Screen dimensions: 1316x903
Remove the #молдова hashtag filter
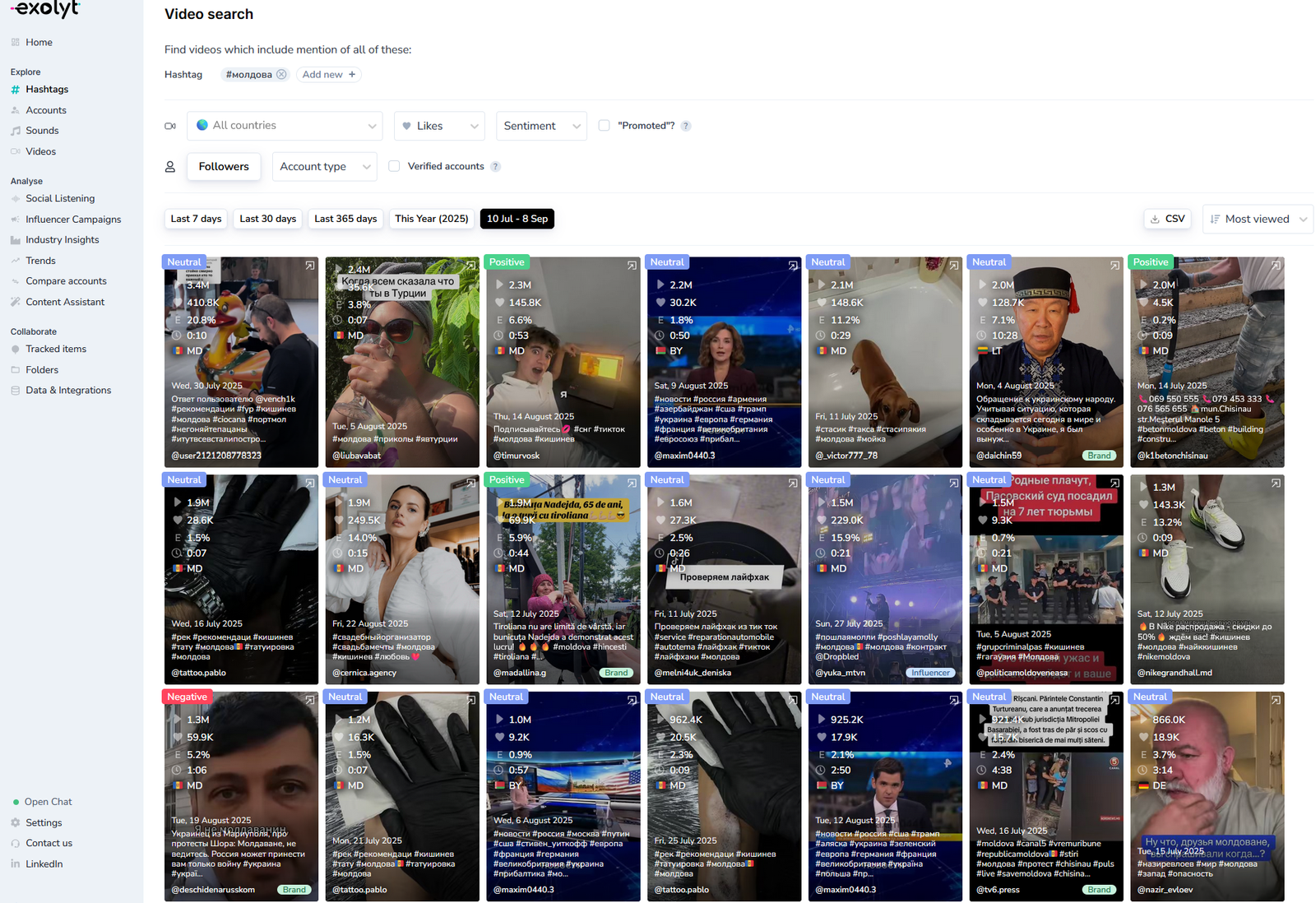coord(281,74)
